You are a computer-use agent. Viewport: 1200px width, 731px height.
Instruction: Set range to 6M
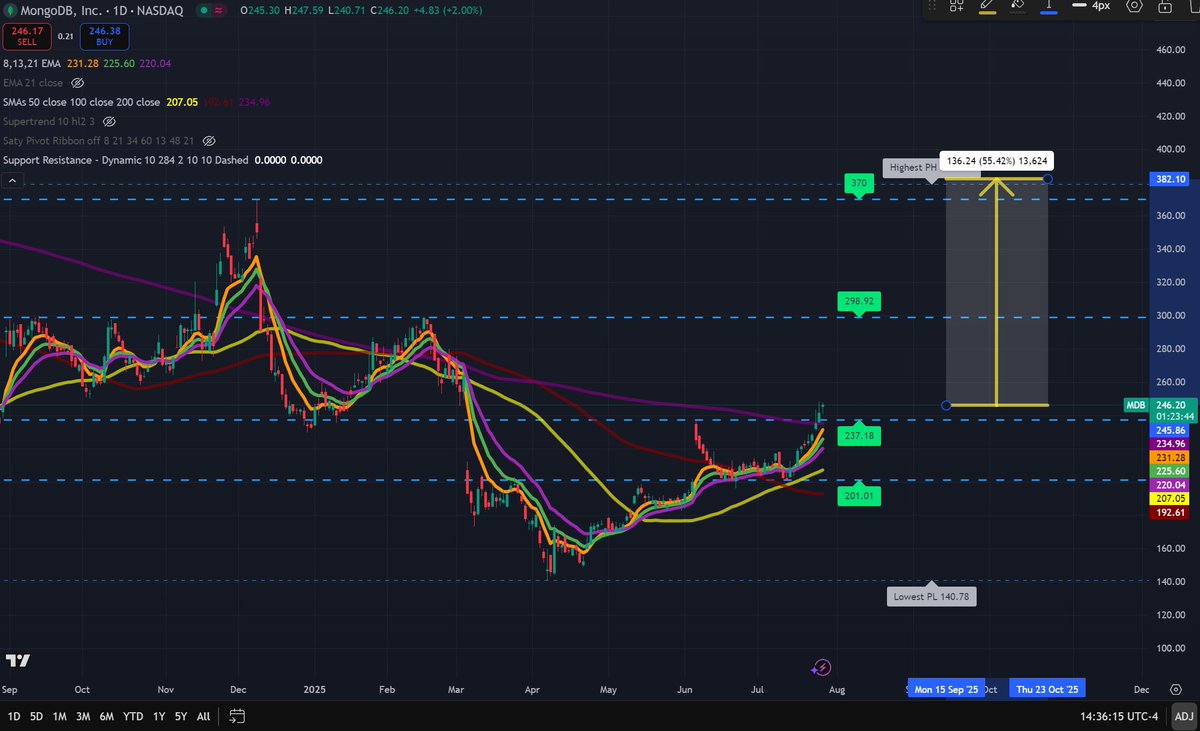[x=108, y=716]
